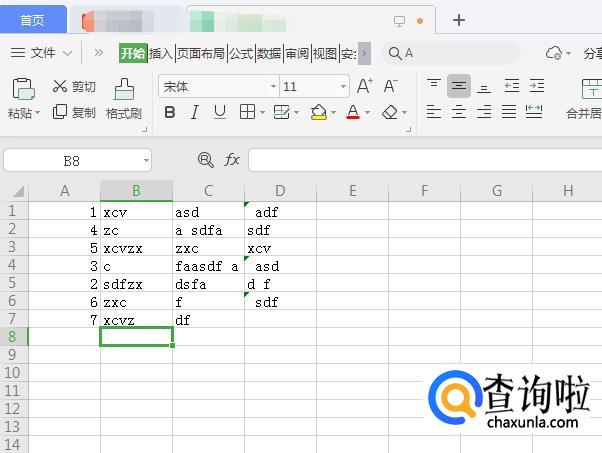602x453 pixels.
Task: Apply the red font color
Action: click(353, 112)
